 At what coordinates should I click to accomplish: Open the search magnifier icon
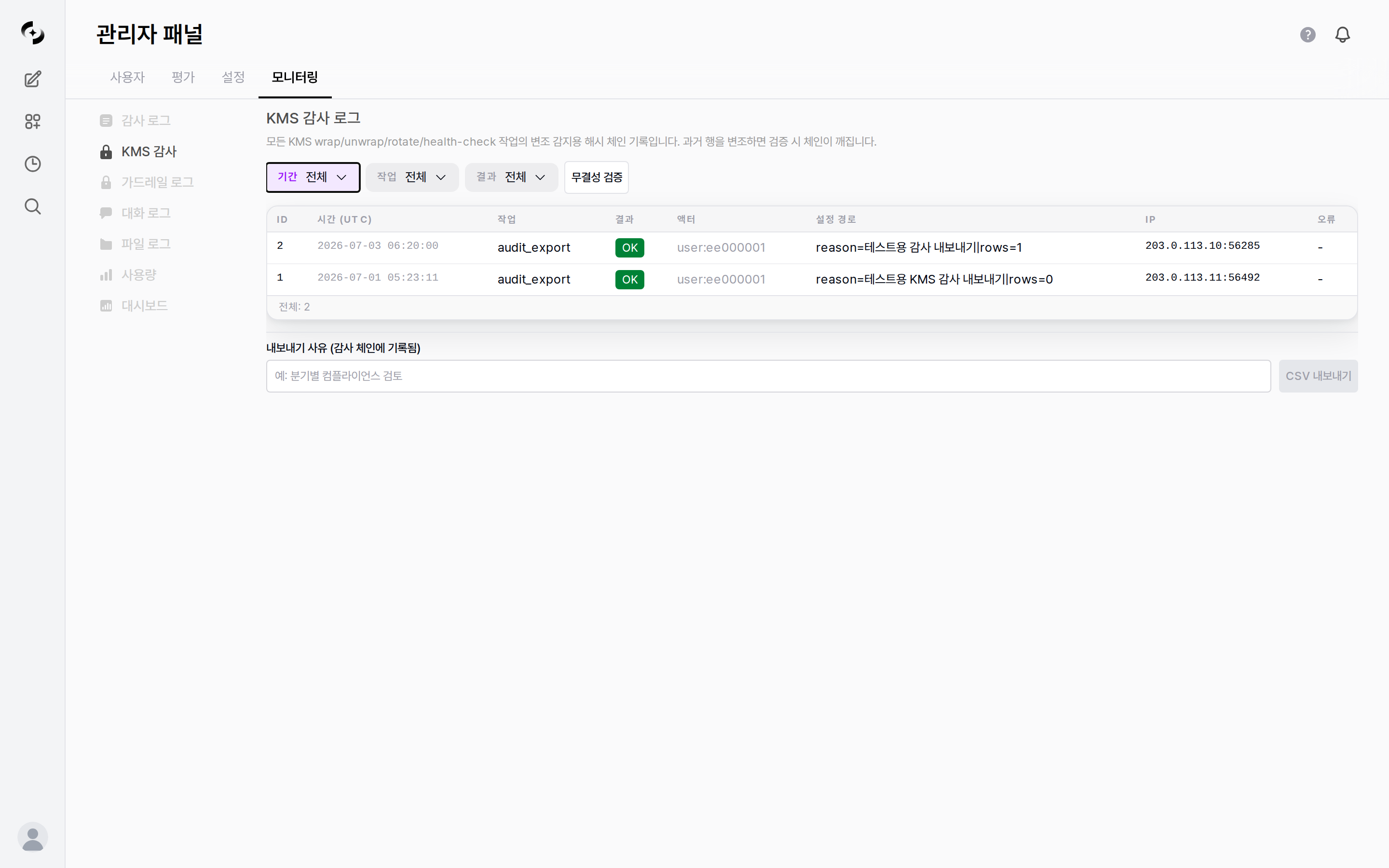(x=33, y=206)
